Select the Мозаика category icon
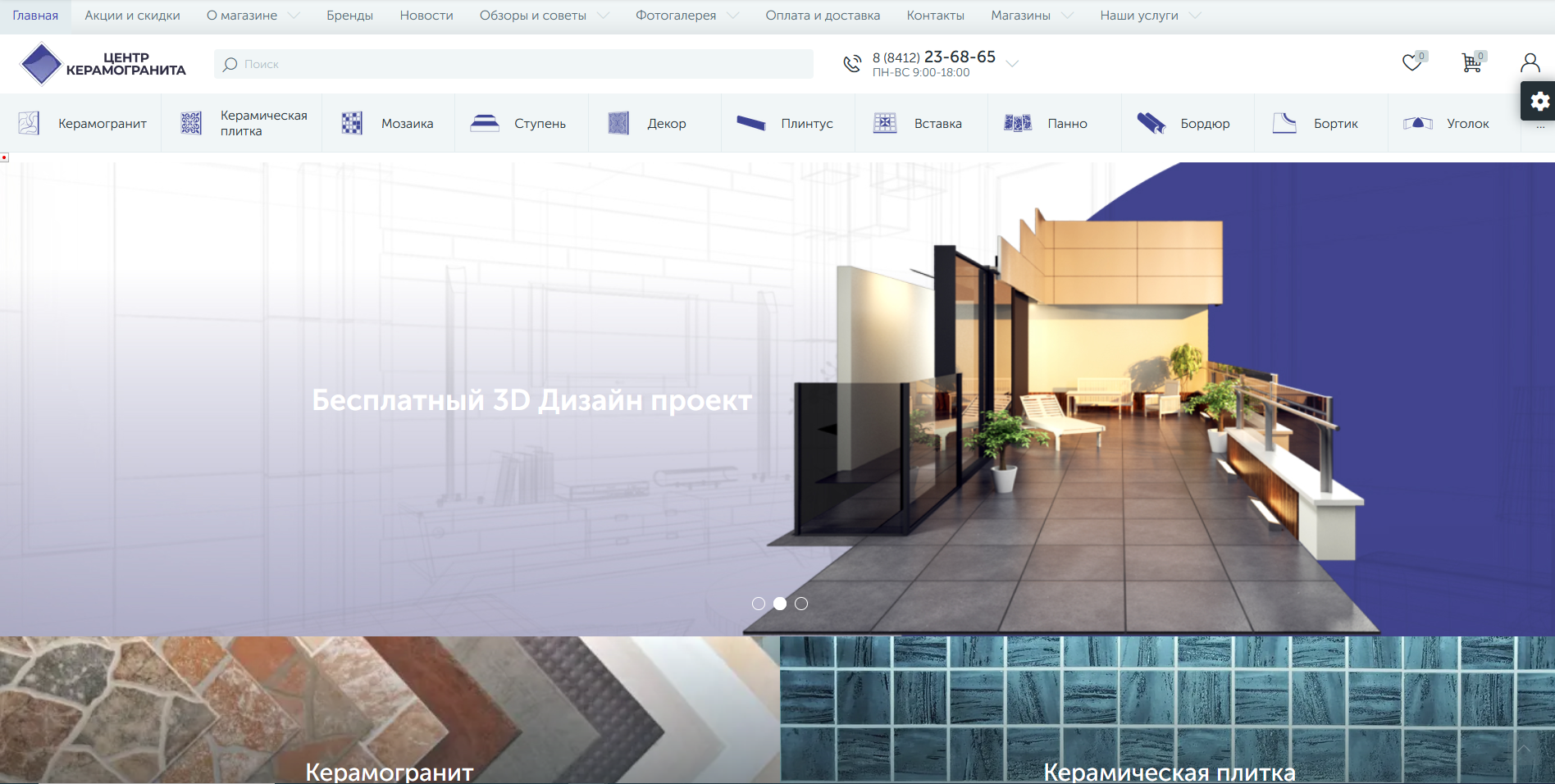Image resolution: width=1555 pixels, height=784 pixels. (x=352, y=123)
